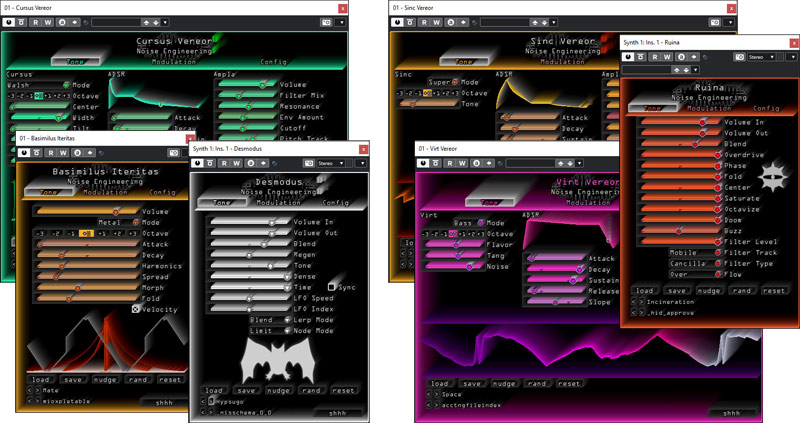Toggle the Velocity checkbox in Basimilus Iteritas
This screenshot has width=800, height=423.
pyautogui.click(x=137, y=309)
